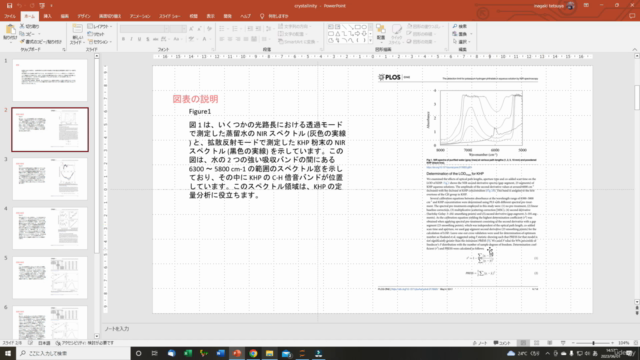The height and width of the screenshot is (360, 640).
Task: Search with 検索 in editing group
Action: (x=460, y=26)
